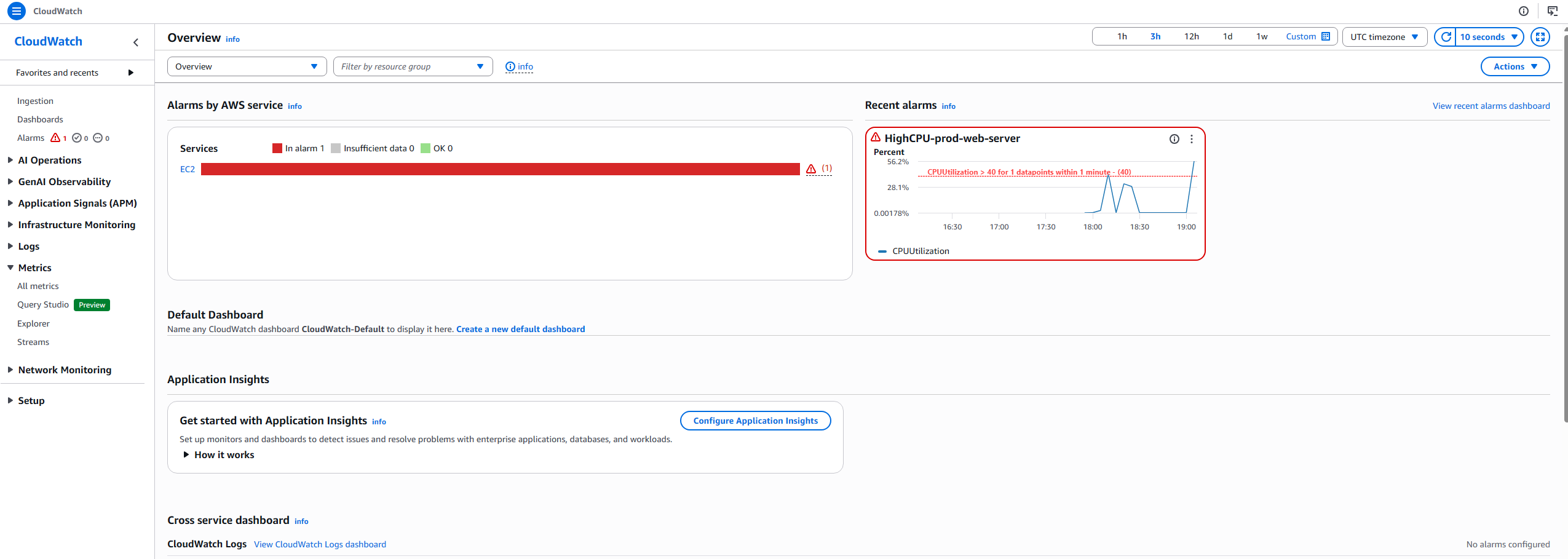Open the HighCPU-prod-web-server alarm options menu
The height and width of the screenshot is (559, 1568).
[x=1192, y=139]
